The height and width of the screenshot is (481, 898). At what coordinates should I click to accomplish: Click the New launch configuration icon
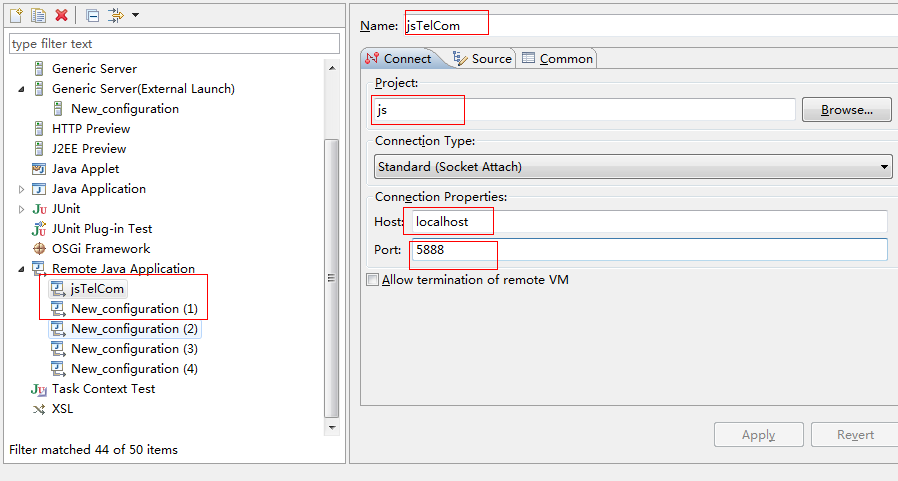[16, 15]
